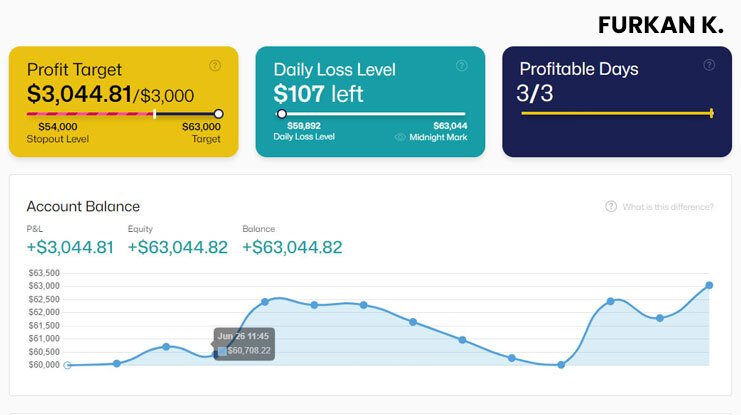Click the Profitable Days help icon
This screenshot has height=415, width=741.
(x=709, y=66)
